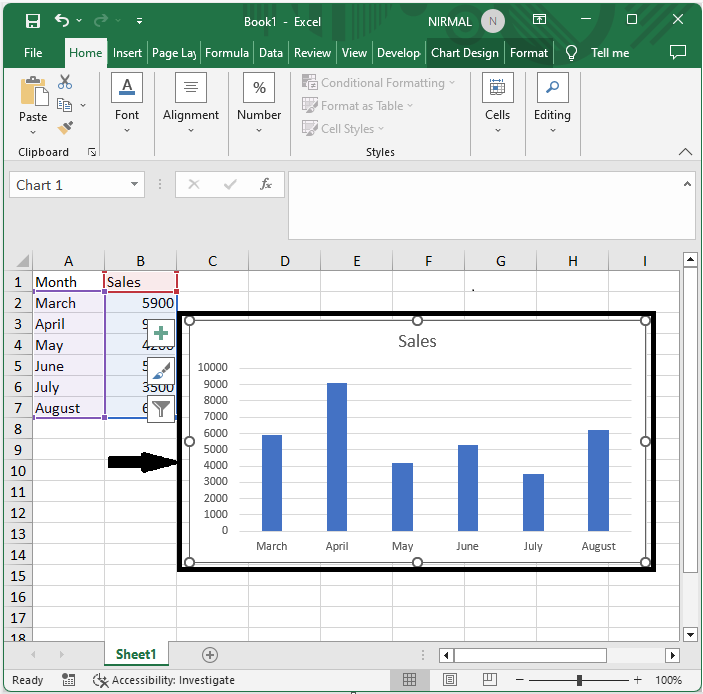This screenshot has width=703, height=694.
Task: Click the Sales chart title
Action: point(417,341)
